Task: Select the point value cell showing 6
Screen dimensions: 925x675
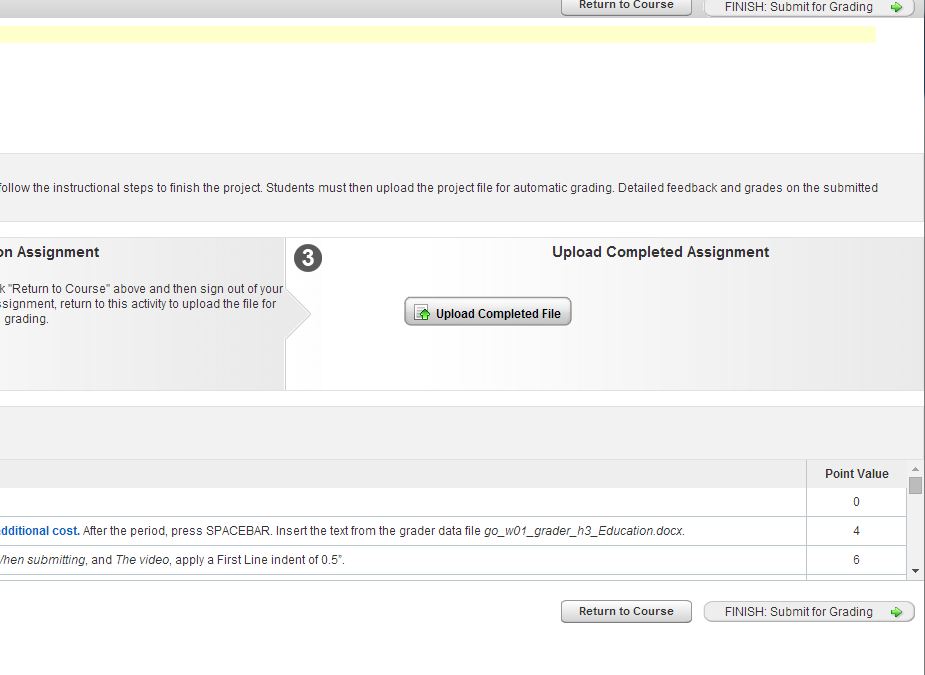Action: 856,560
